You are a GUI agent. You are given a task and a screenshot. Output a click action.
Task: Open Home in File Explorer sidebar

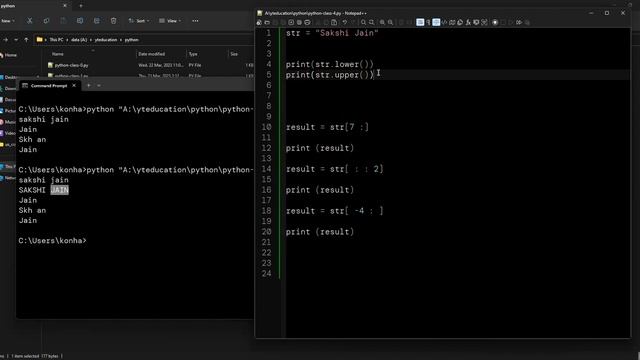click(x=9, y=55)
